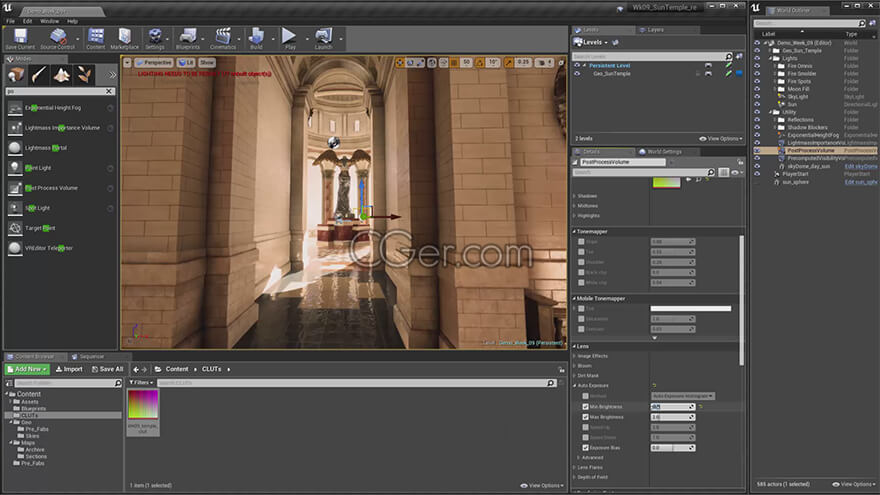Toggle the grid snap icon in viewport
The height and width of the screenshot is (495, 880).
[x=454, y=63]
